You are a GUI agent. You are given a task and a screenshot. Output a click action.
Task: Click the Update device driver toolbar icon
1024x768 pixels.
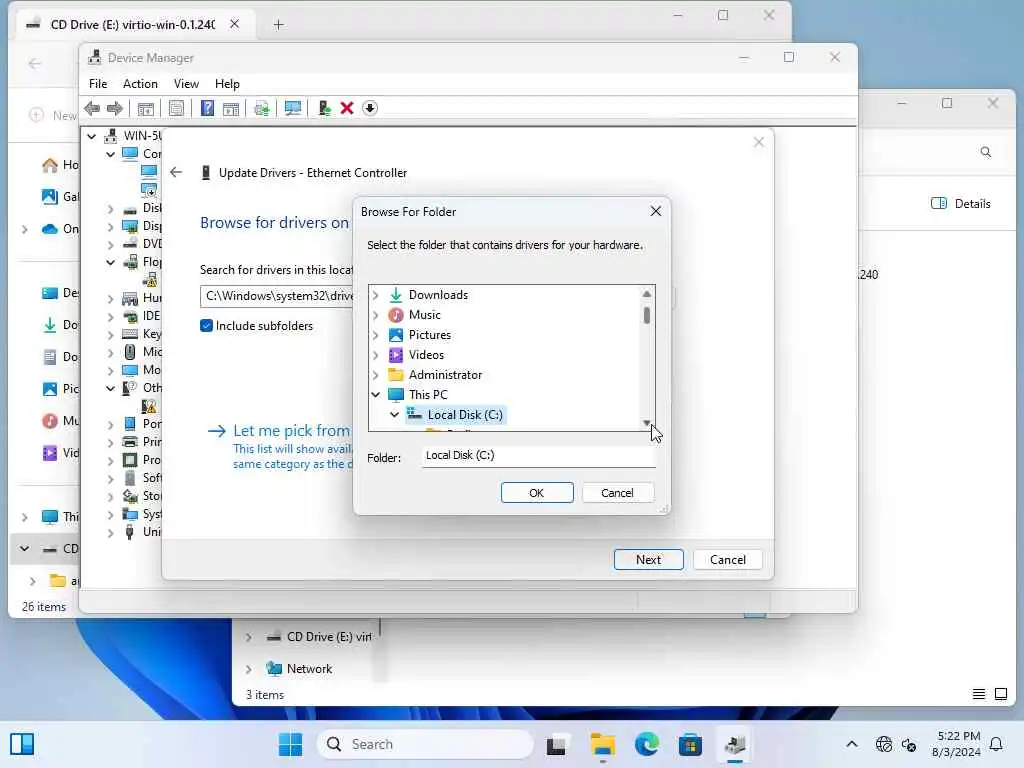tap(325, 108)
